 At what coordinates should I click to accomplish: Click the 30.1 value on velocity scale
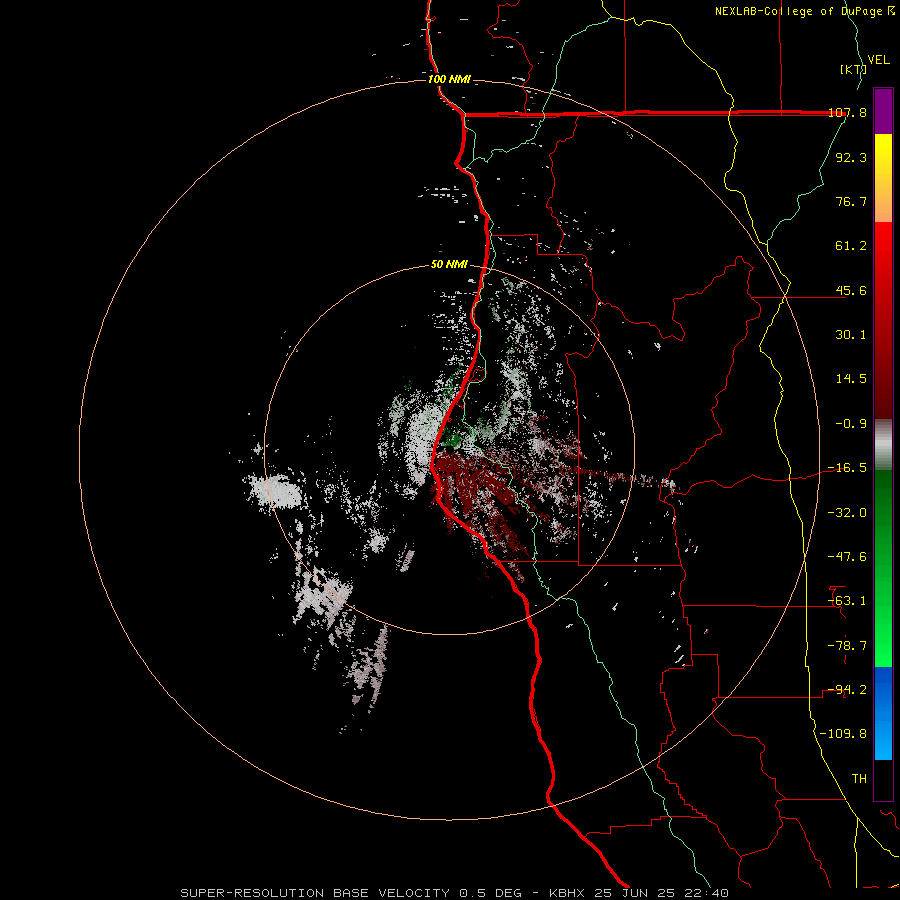851,335
